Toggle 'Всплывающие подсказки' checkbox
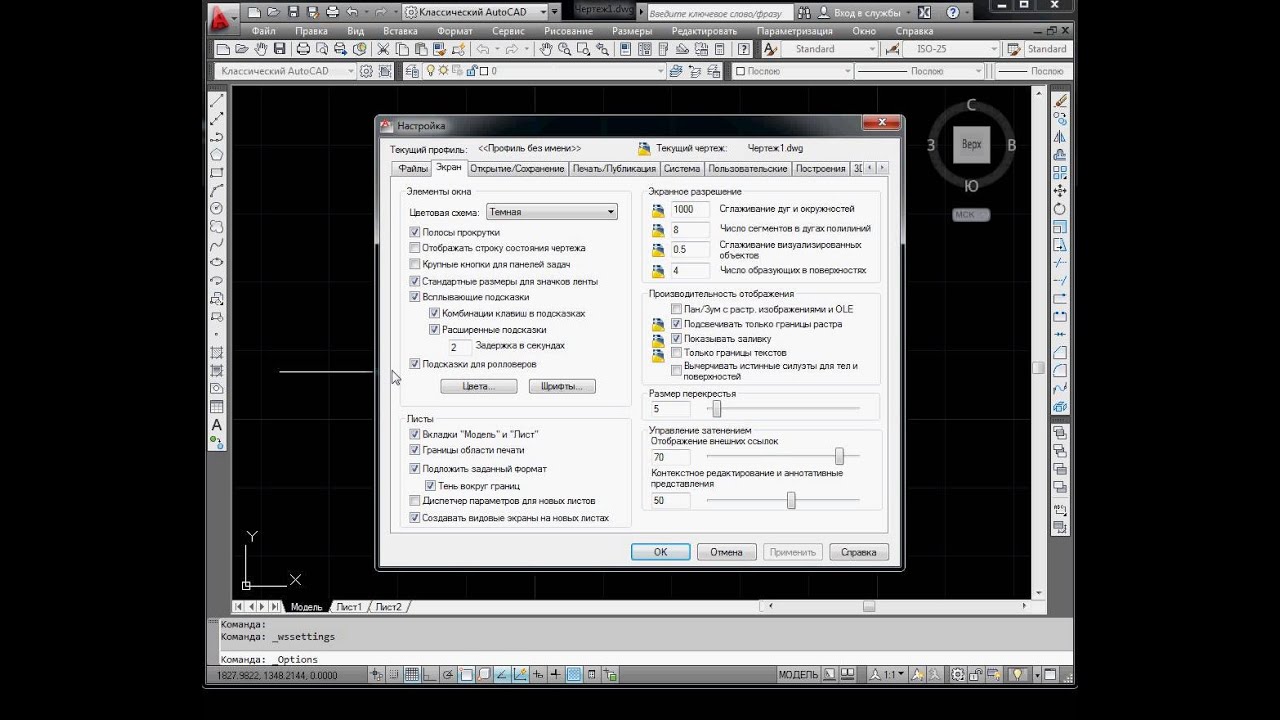 (x=415, y=297)
